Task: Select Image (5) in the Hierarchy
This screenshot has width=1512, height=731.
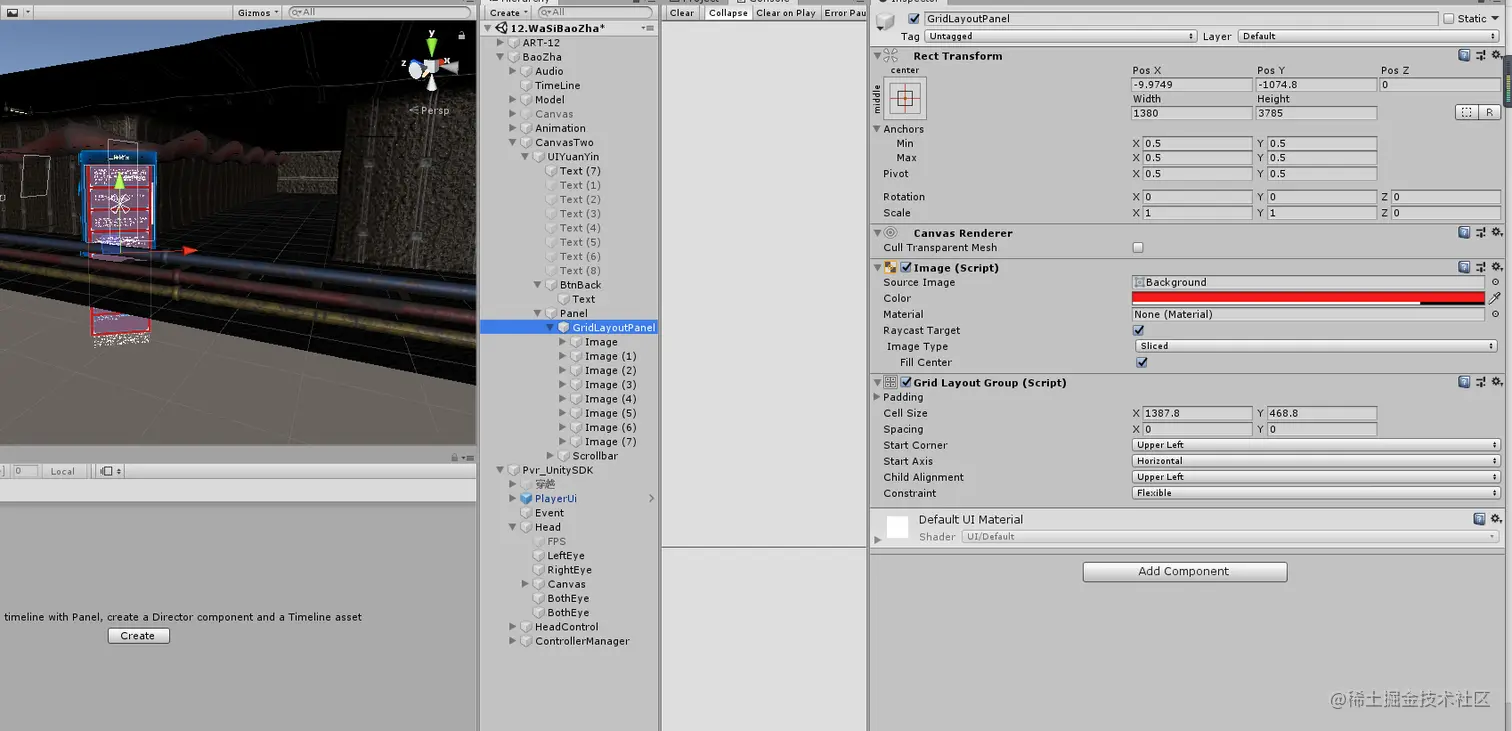Action: click(x=610, y=413)
